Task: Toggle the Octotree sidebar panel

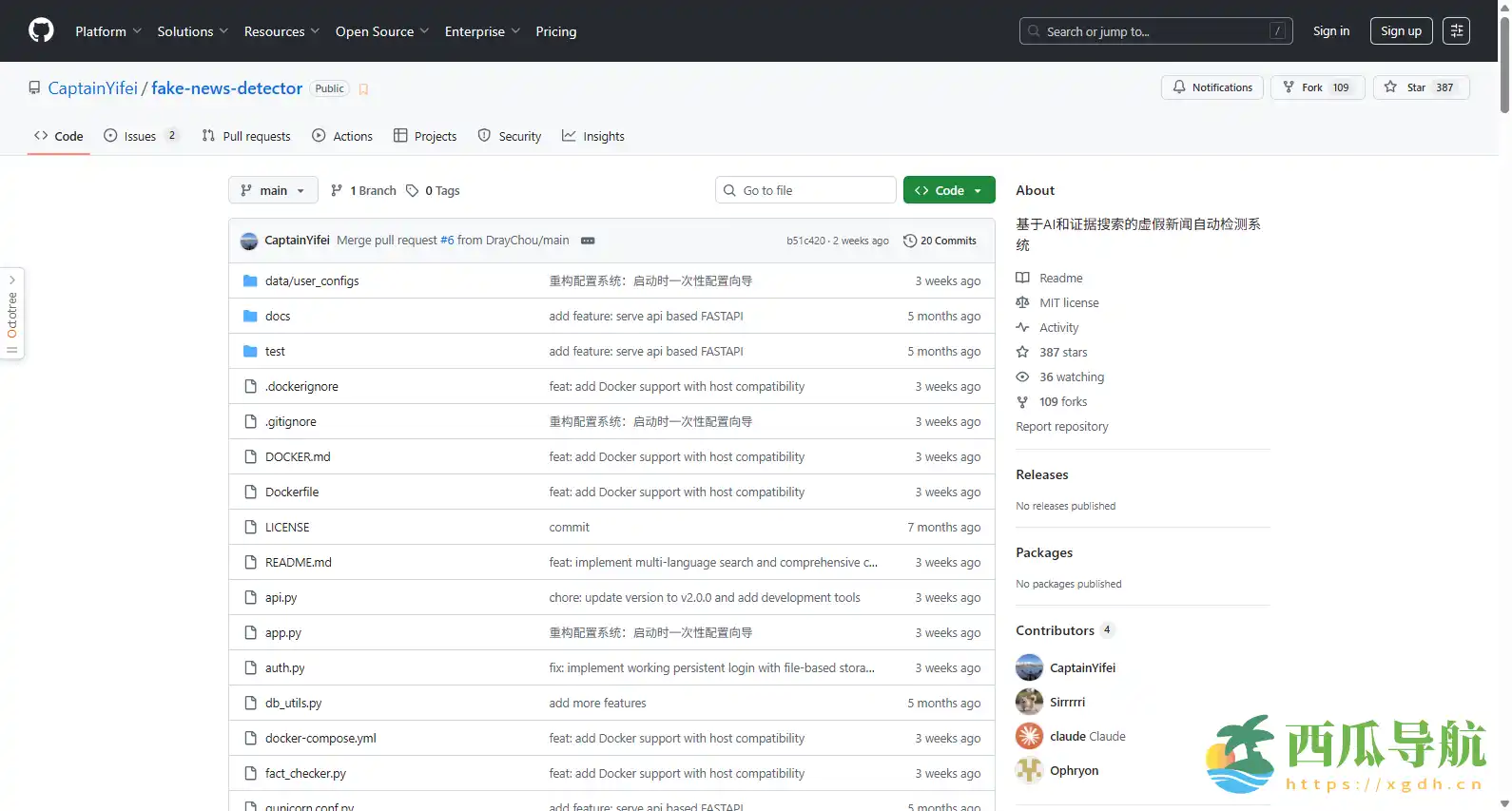Action: [x=12, y=315]
